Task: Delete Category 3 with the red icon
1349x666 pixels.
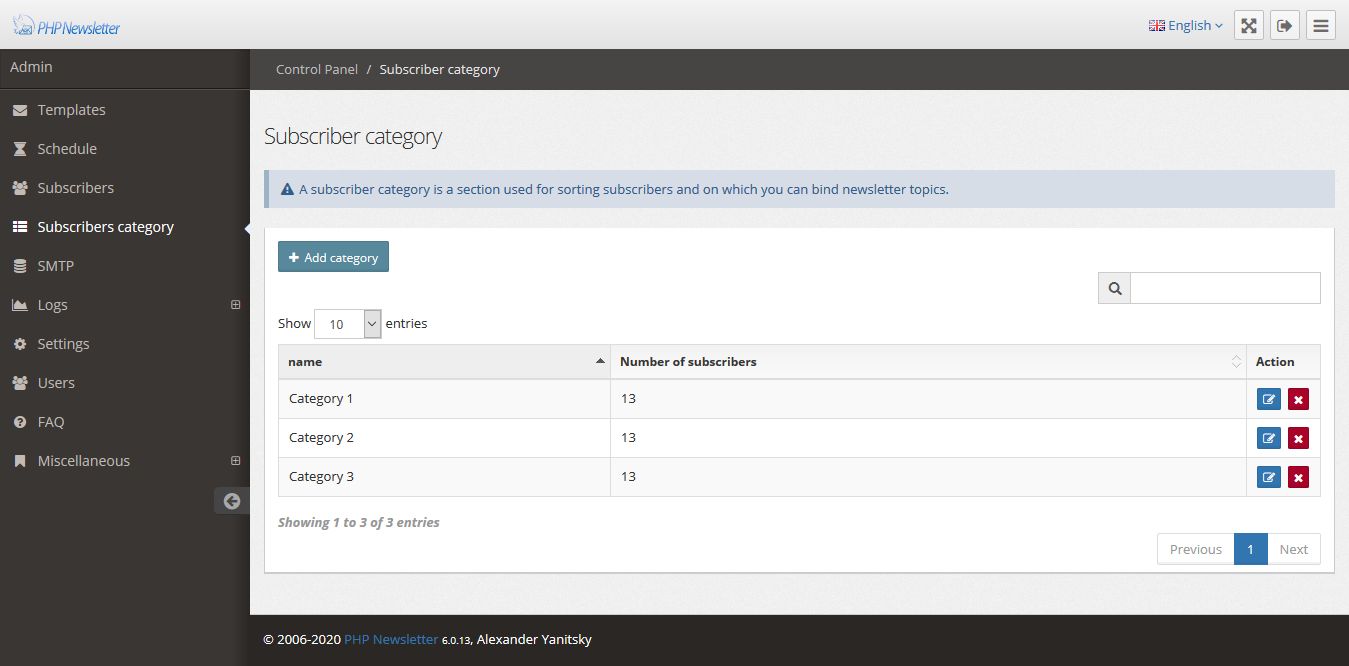Action: pos(1298,477)
